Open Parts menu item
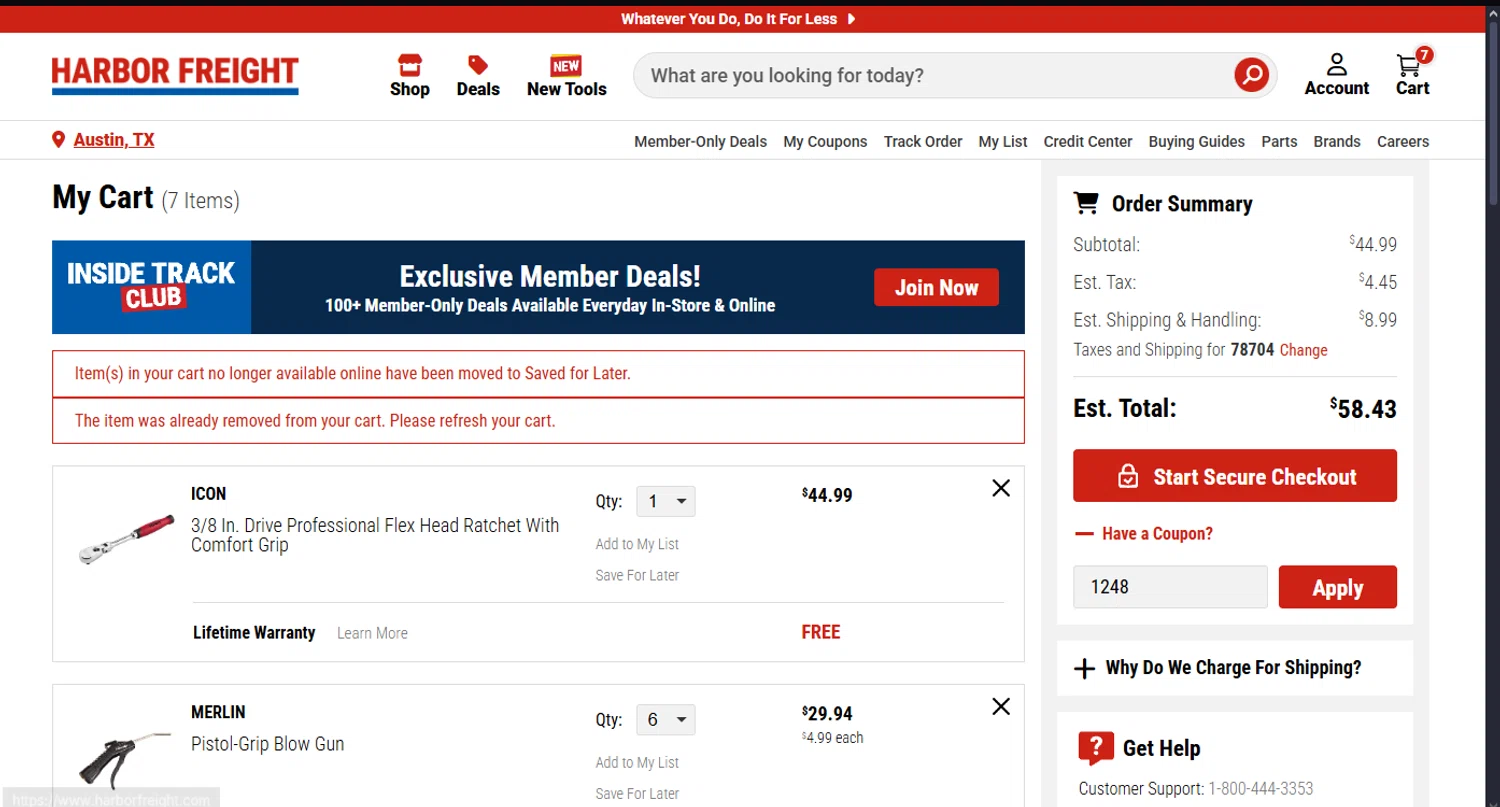 coord(1279,141)
